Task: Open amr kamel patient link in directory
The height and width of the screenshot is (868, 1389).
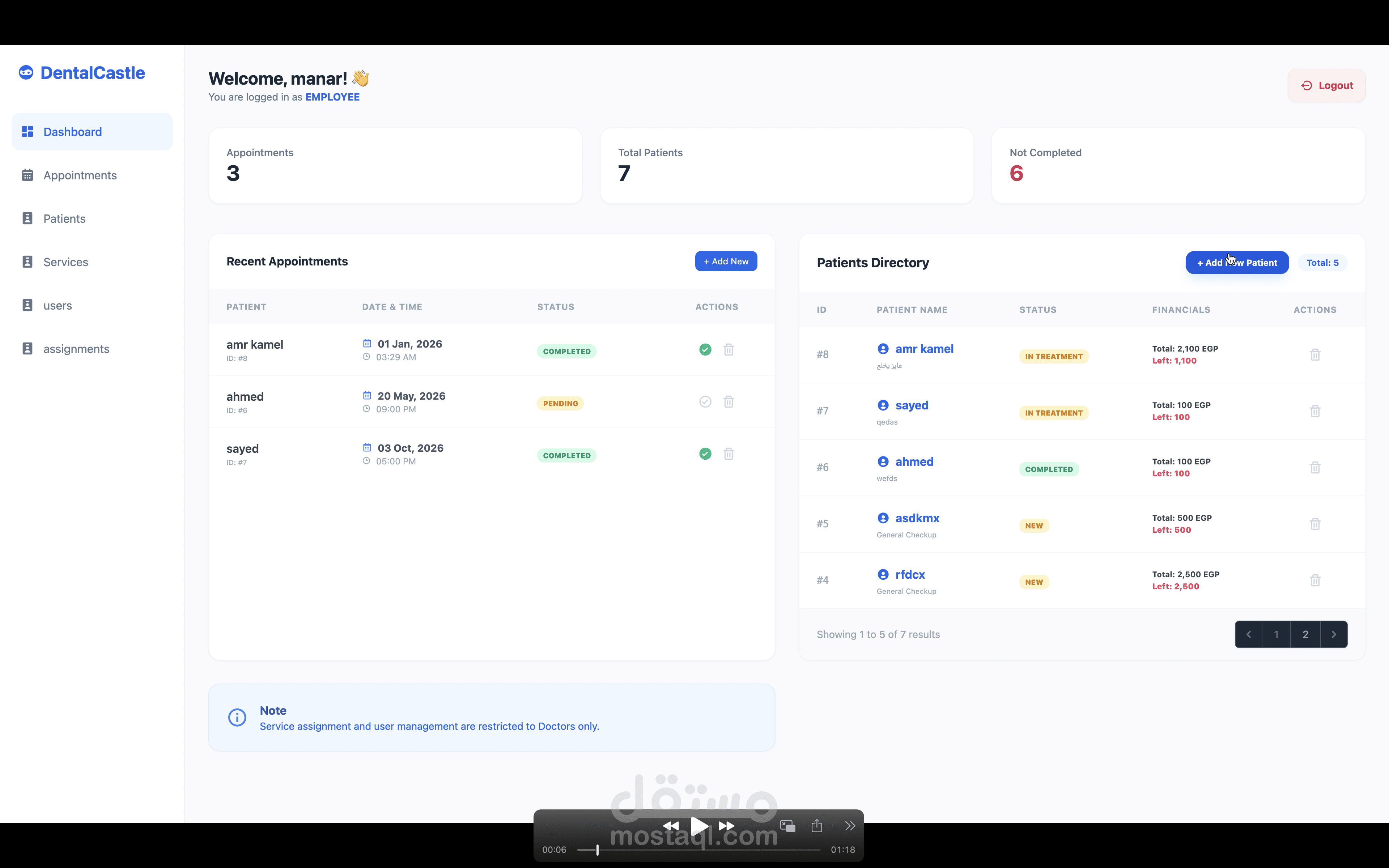Action: click(x=924, y=349)
